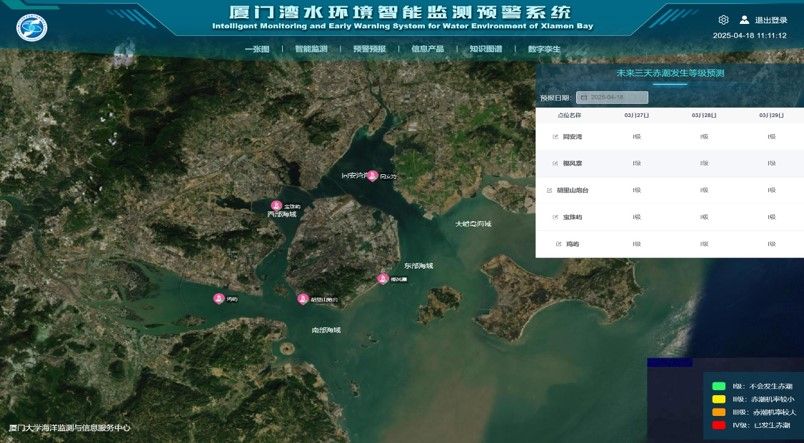Open the 预警预报 navigation tab
This screenshot has width=804, height=443.
(x=369, y=48)
